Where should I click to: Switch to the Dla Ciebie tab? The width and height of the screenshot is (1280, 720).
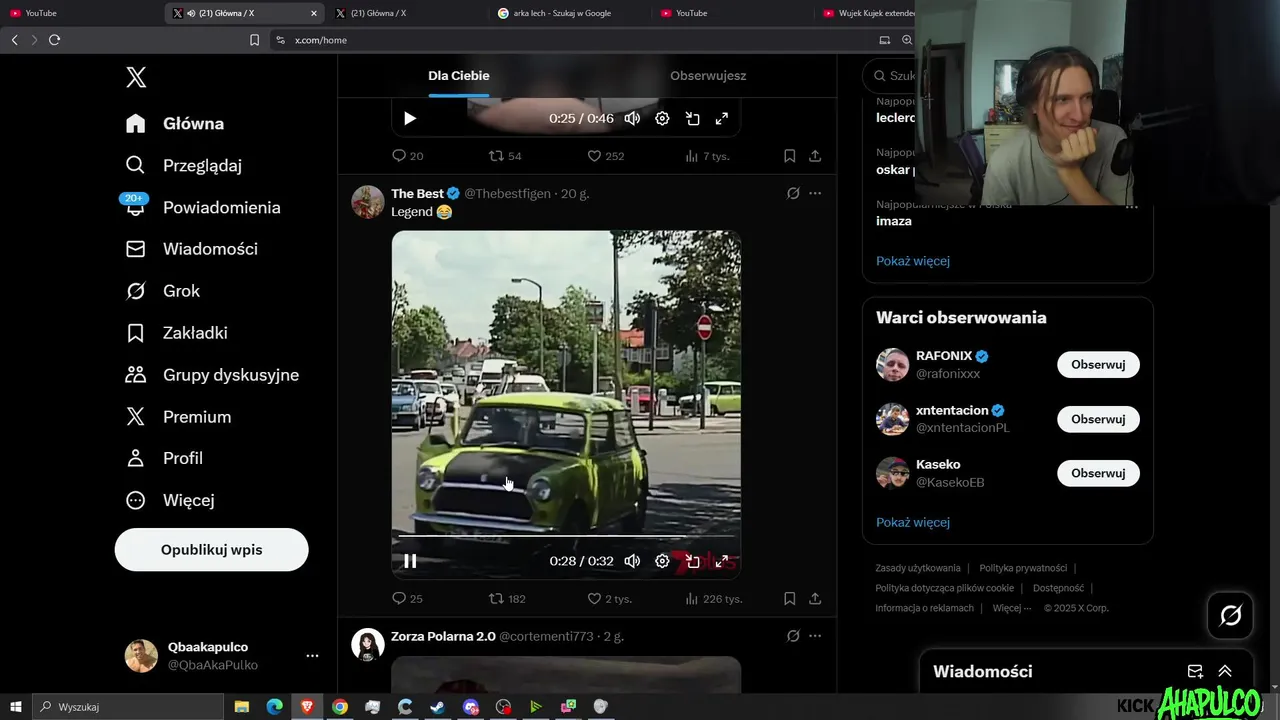pyautogui.click(x=459, y=75)
